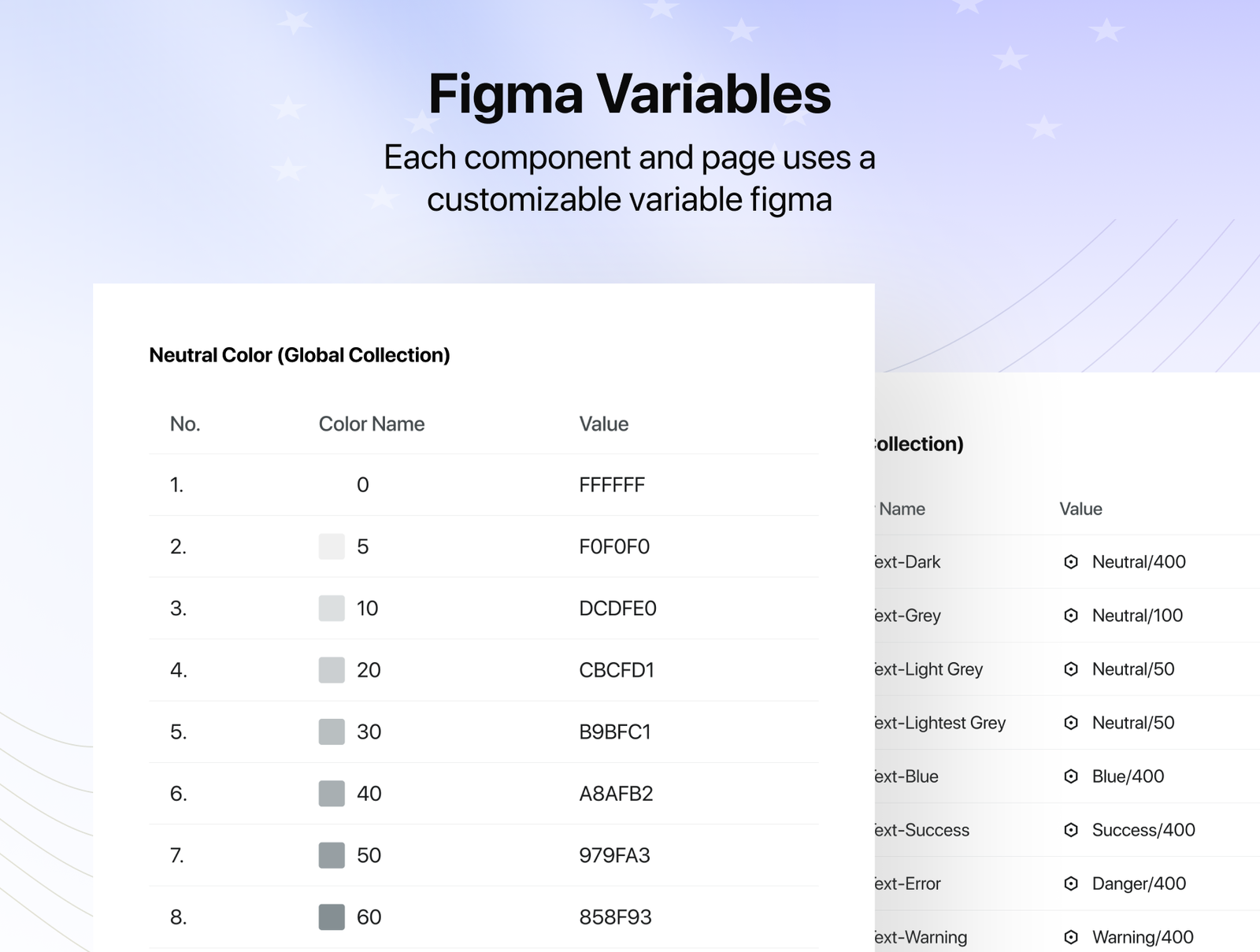Select the color swatch for Neutral 10
Viewport: 1260px width, 952px height.
point(332,608)
